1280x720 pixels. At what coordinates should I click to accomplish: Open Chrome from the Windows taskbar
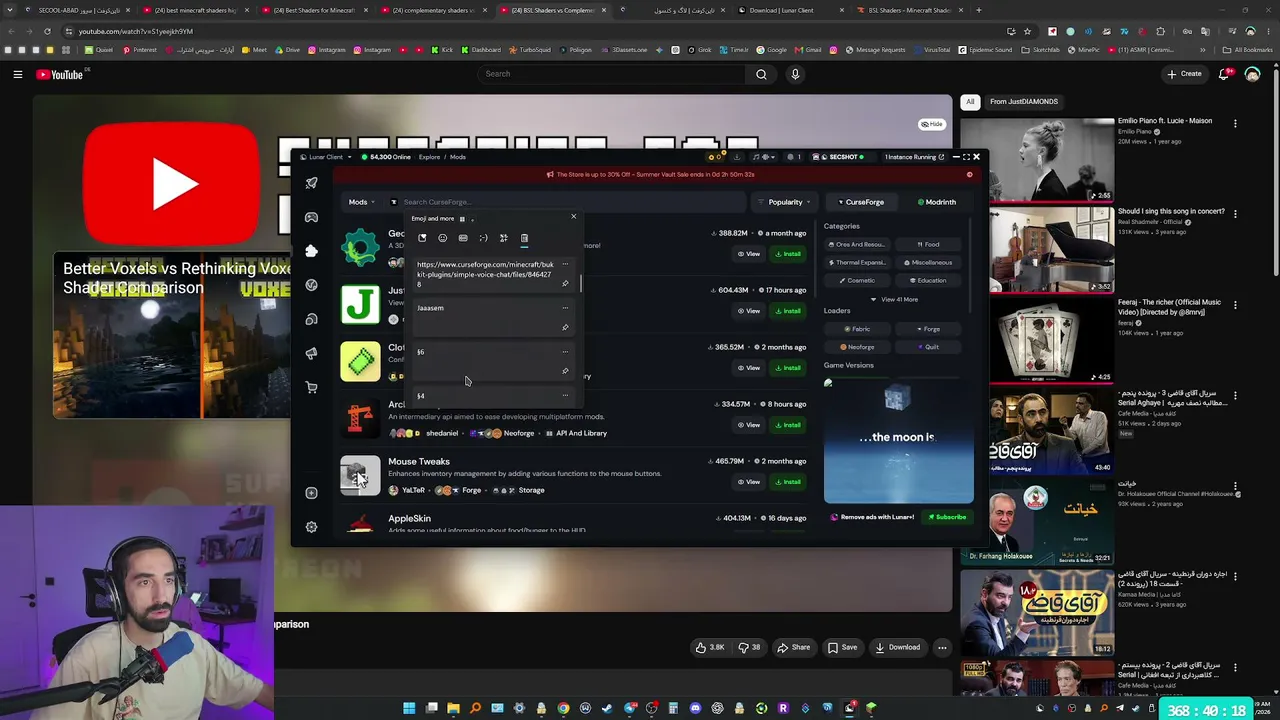coord(563,708)
